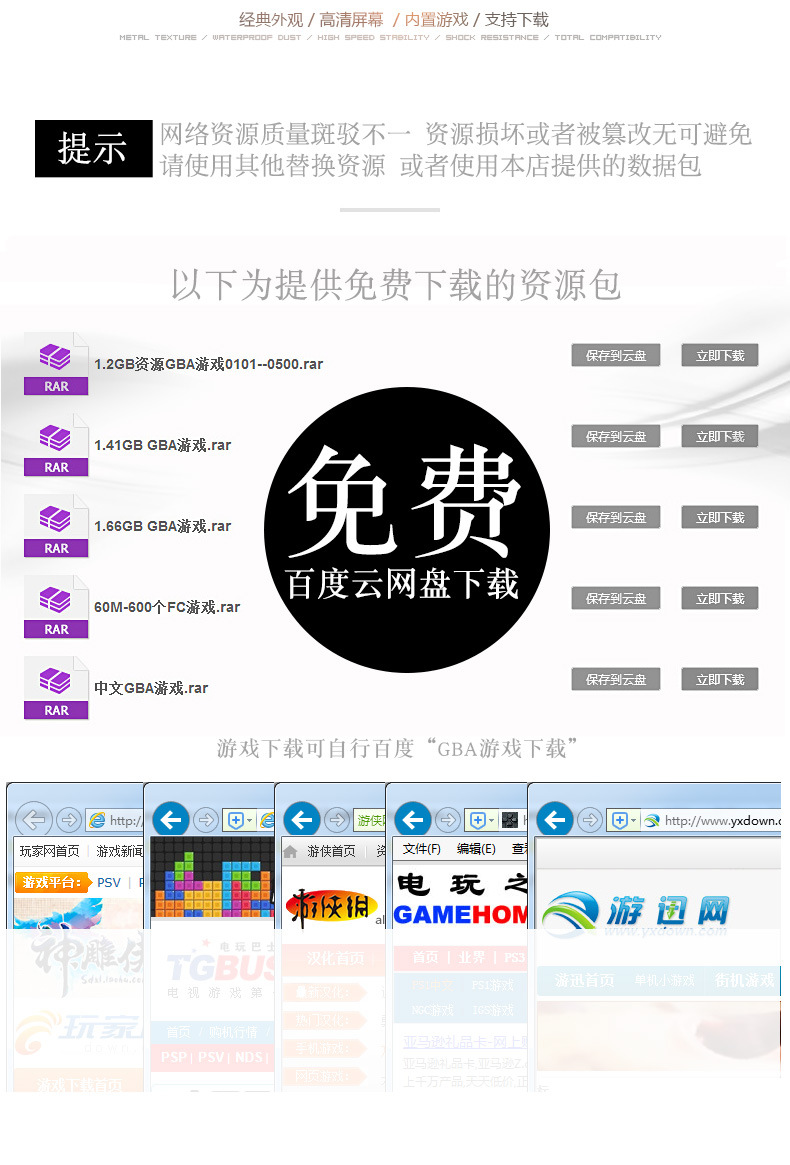Go back in the 玩家网 browser window
The height and width of the screenshot is (1165, 790).
click(x=34, y=820)
